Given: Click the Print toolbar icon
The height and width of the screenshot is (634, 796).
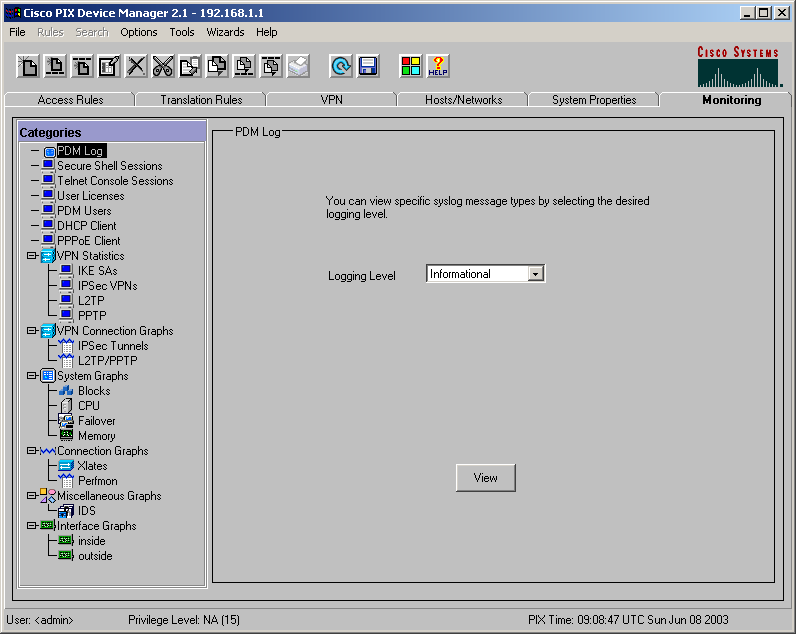Looking at the screenshot, I should 298,66.
